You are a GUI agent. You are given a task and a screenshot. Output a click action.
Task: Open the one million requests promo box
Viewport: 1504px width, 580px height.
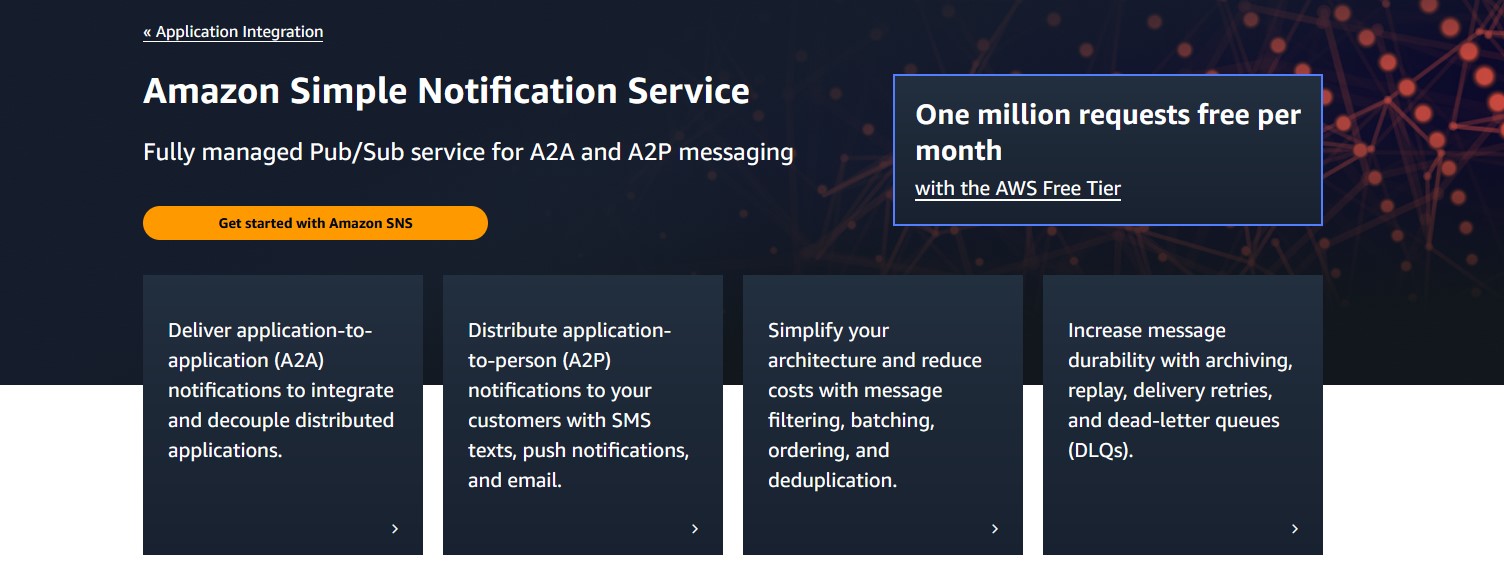tap(1107, 150)
